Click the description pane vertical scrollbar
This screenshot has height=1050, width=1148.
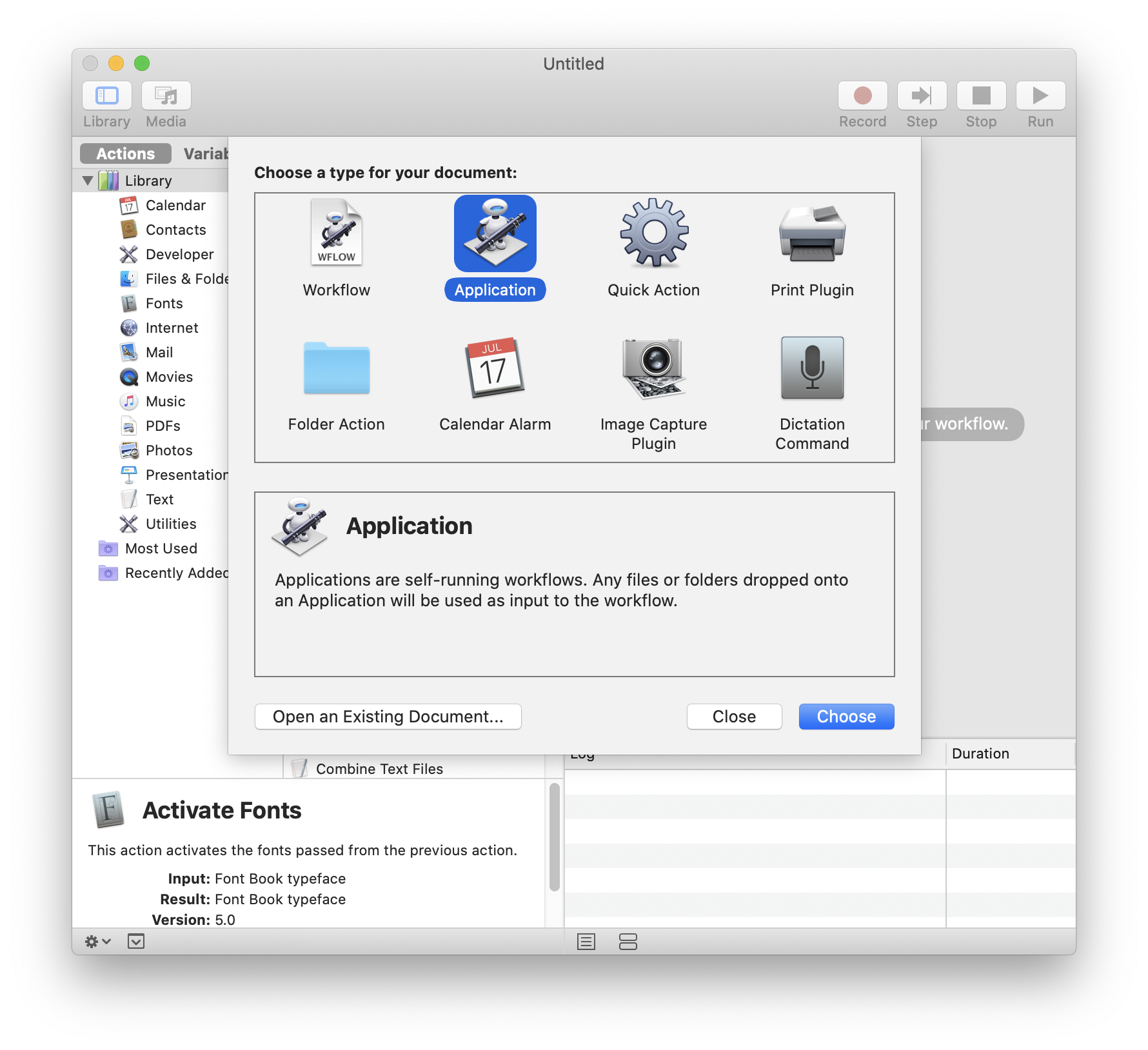tap(554, 837)
